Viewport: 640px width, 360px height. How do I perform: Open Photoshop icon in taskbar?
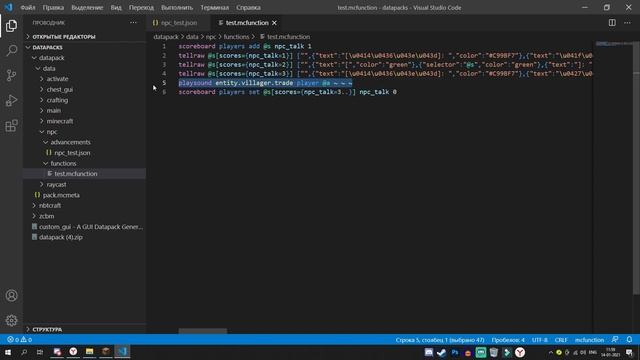click(x=454, y=352)
